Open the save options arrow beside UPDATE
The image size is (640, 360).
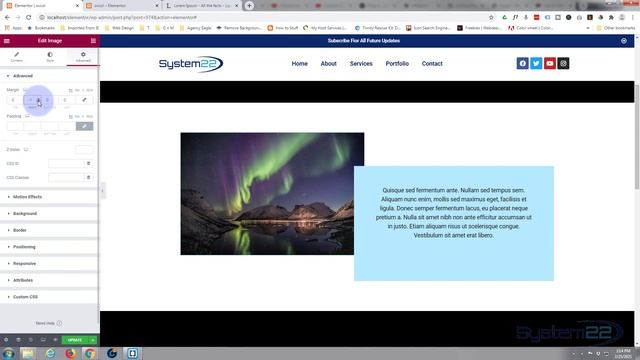coord(93,340)
